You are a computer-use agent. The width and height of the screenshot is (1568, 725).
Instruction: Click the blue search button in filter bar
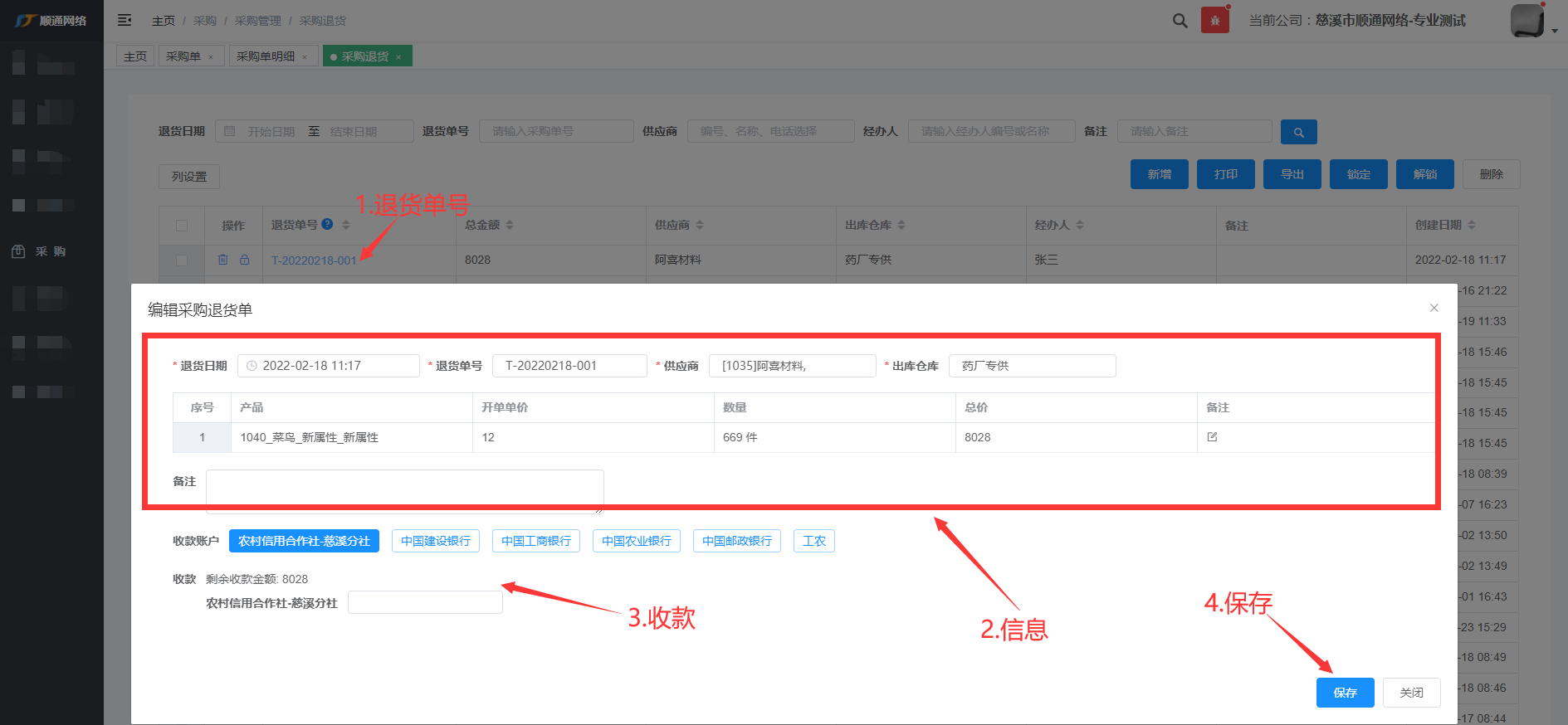1298,132
